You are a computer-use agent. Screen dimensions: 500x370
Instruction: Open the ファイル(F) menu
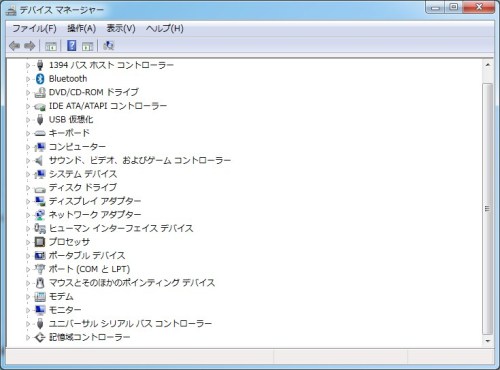coord(34,28)
